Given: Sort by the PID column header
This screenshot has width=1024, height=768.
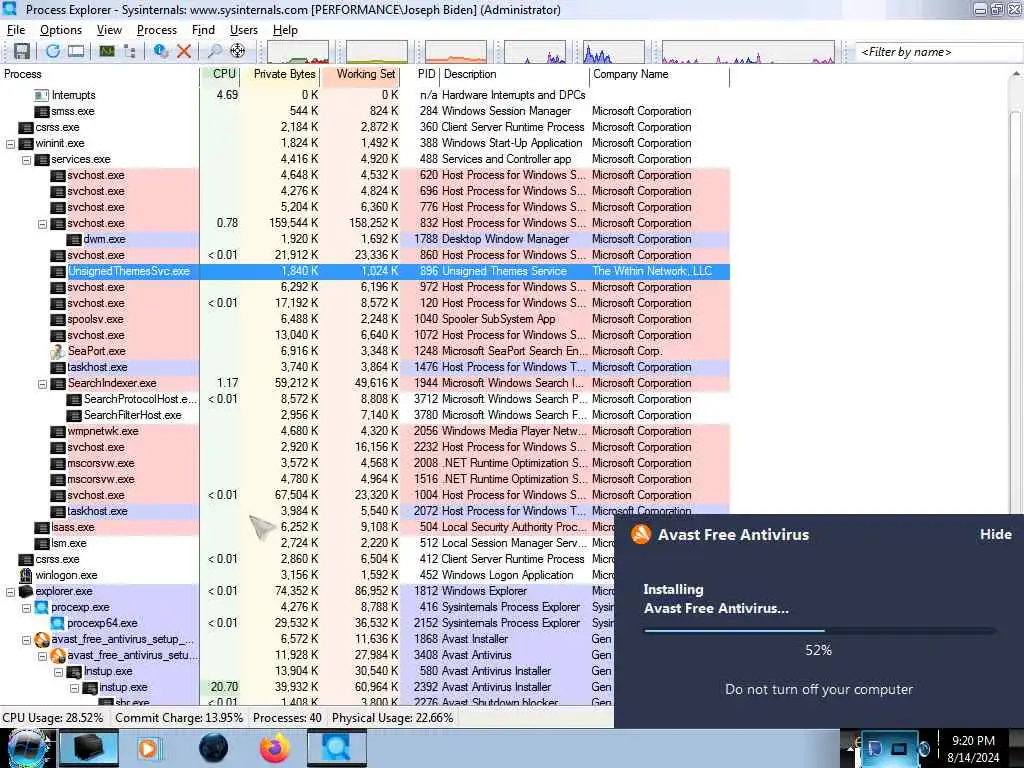Looking at the screenshot, I should [x=420, y=74].
